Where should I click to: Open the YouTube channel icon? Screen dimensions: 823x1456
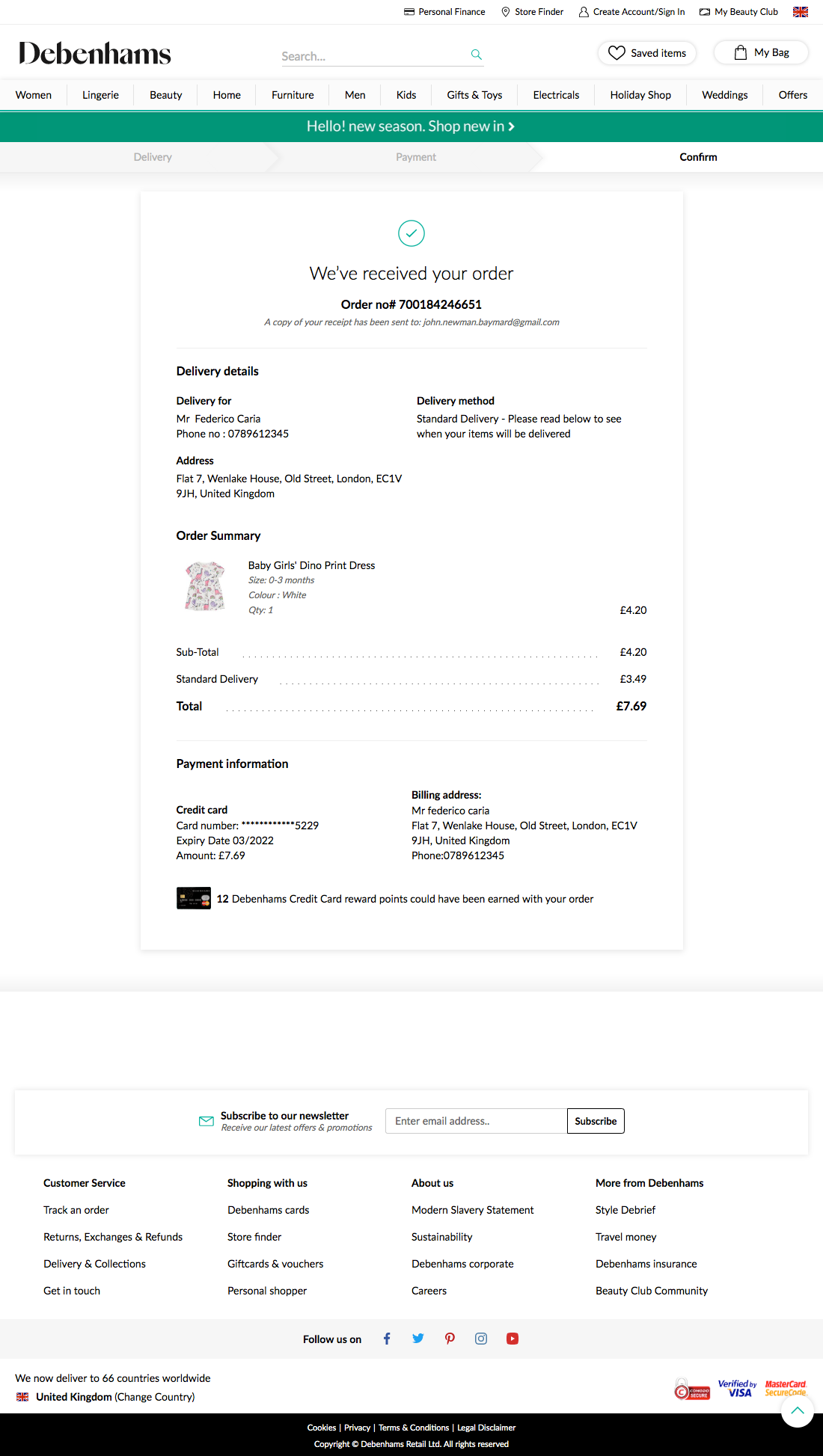tap(512, 1339)
